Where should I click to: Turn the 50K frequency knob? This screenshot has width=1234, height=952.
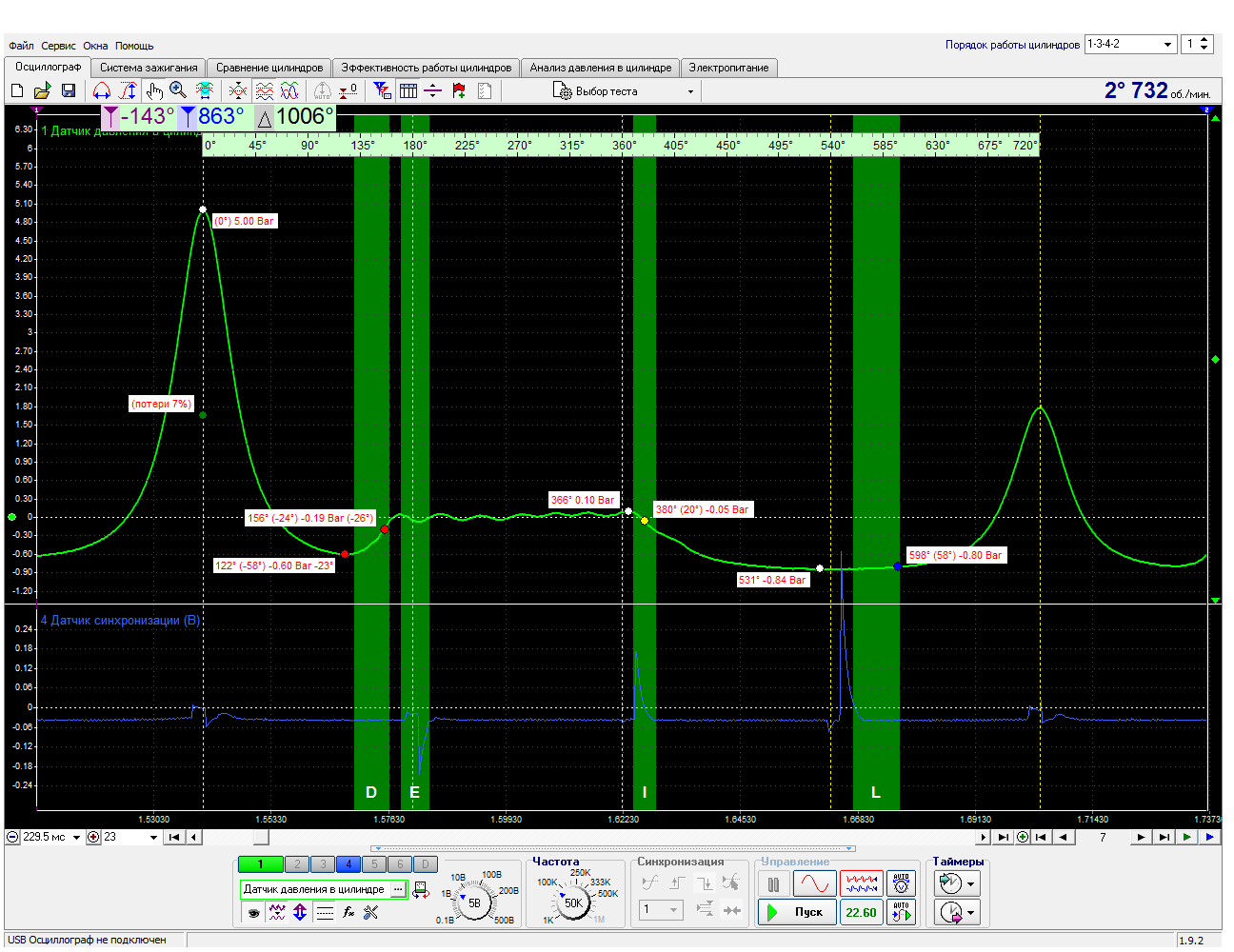coord(573,902)
